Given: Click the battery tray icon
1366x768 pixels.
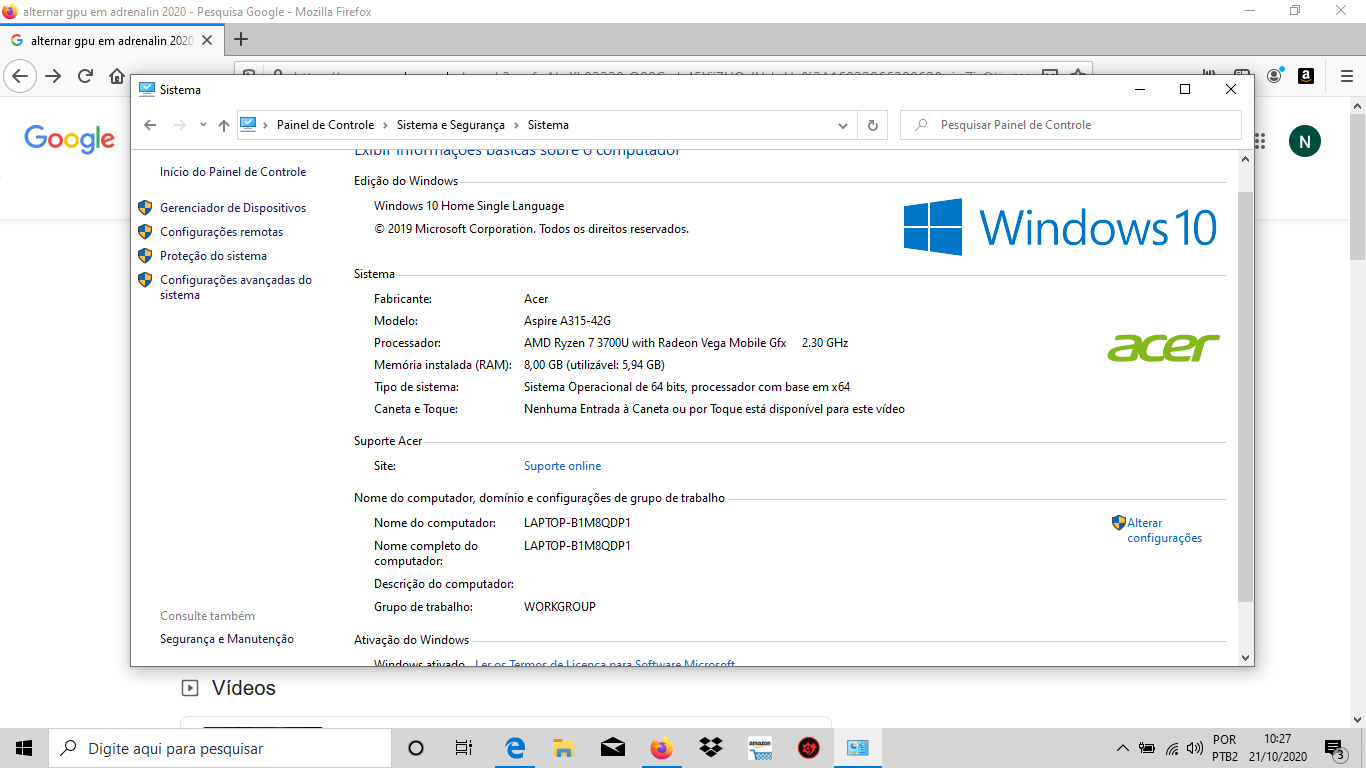Looking at the screenshot, I should pyautogui.click(x=1147, y=748).
